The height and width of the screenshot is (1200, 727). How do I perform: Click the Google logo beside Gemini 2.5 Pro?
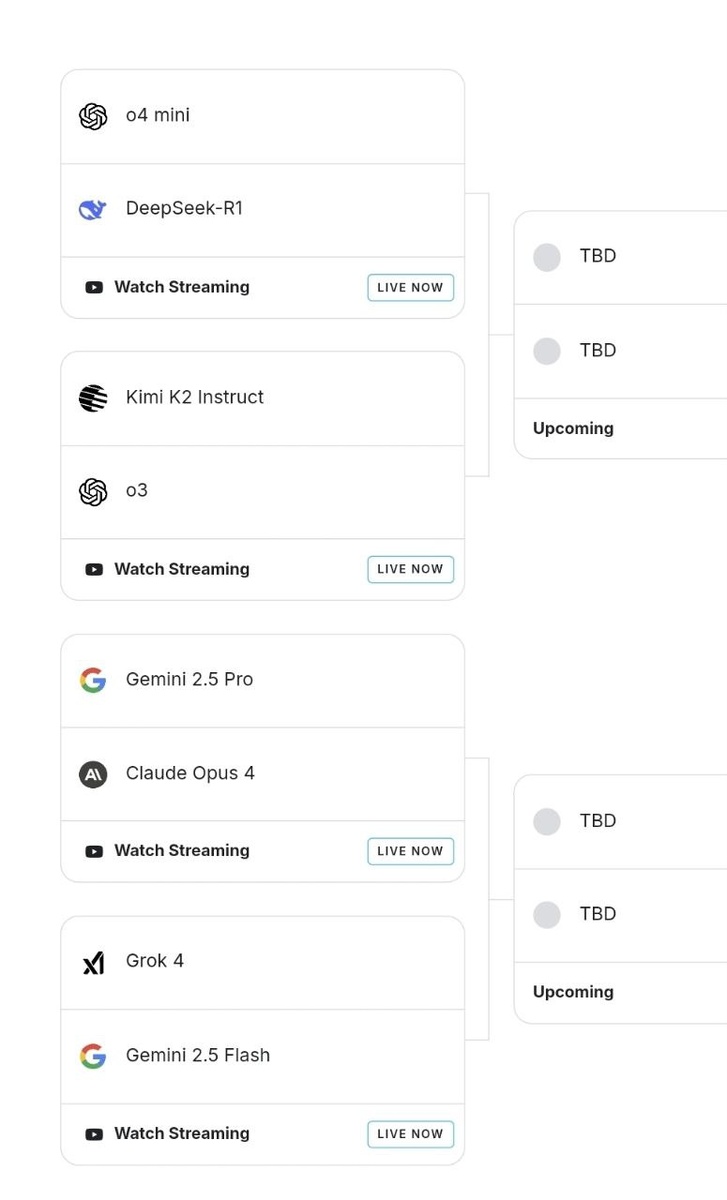pos(93,680)
